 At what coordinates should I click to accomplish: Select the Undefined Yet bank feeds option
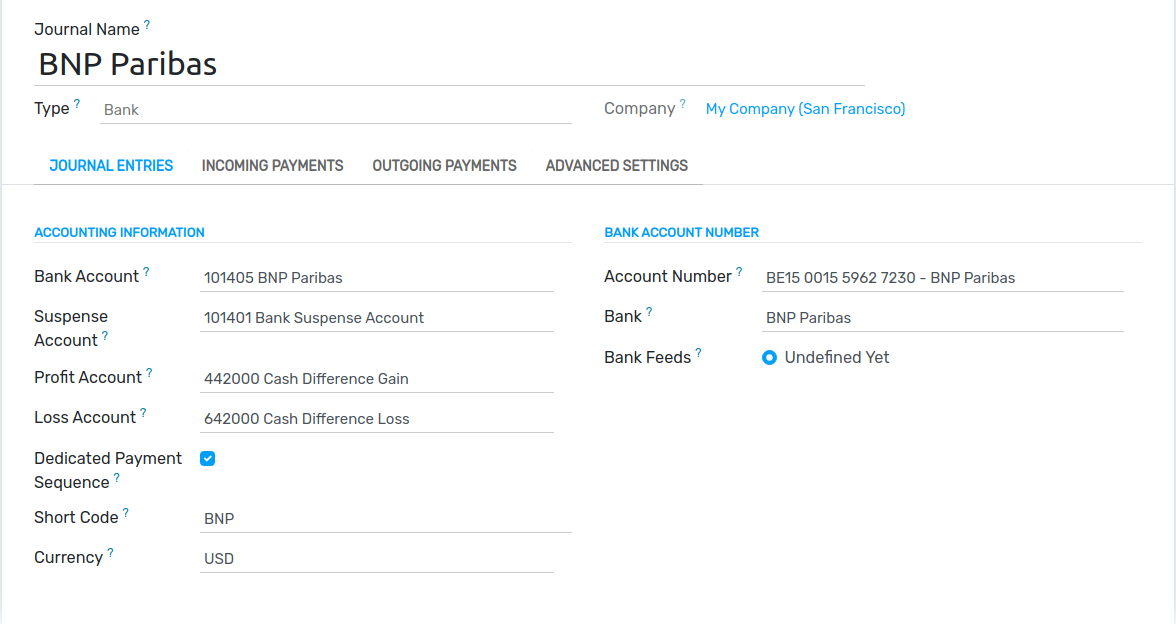coord(770,358)
